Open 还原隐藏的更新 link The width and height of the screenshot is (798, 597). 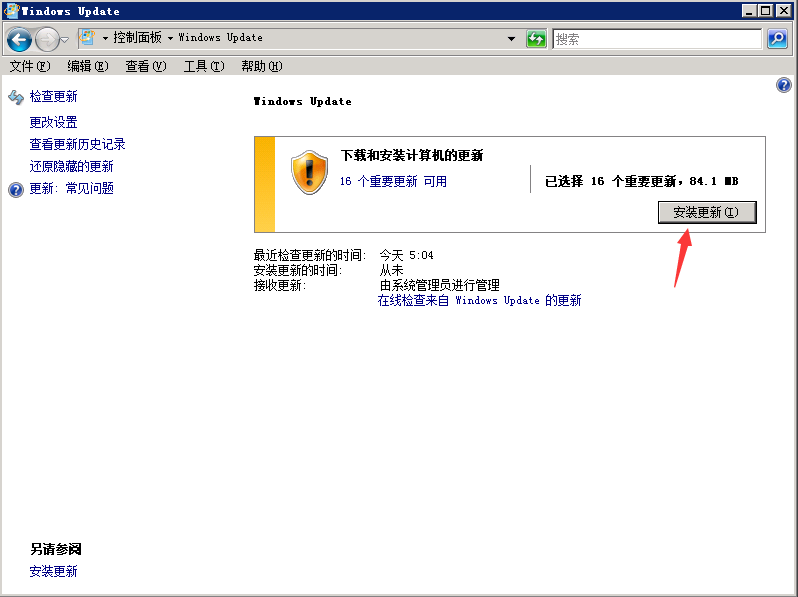(x=71, y=166)
